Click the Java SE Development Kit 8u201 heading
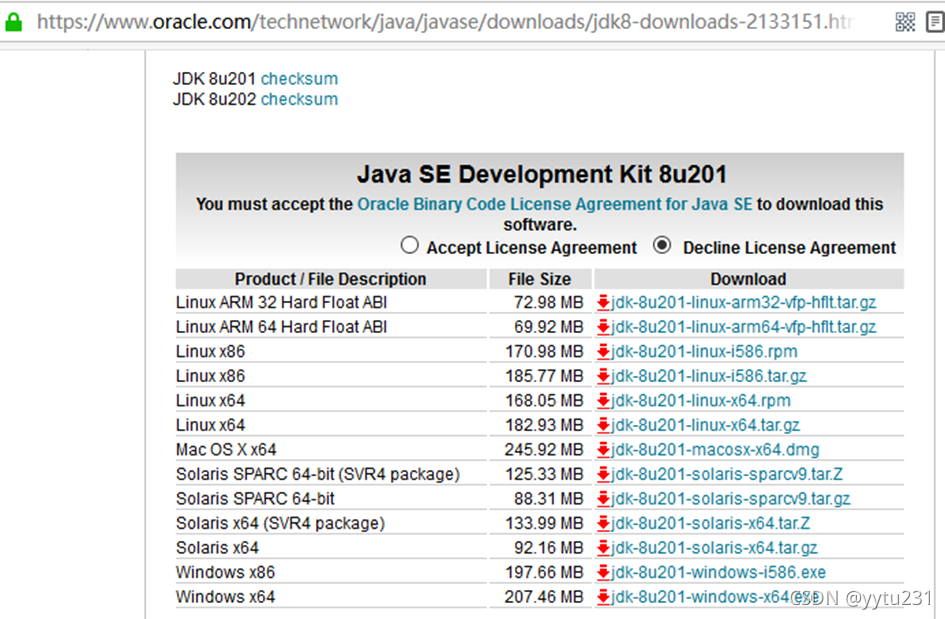Screen dimensions: 945x619 tap(542, 175)
